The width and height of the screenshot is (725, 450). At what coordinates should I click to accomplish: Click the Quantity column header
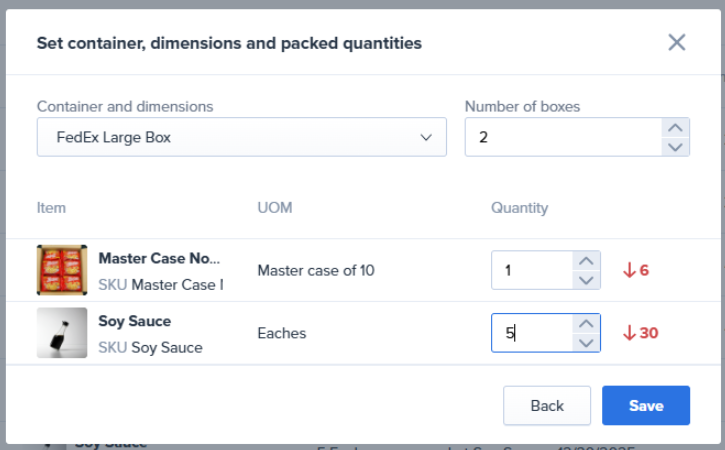[519, 208]
